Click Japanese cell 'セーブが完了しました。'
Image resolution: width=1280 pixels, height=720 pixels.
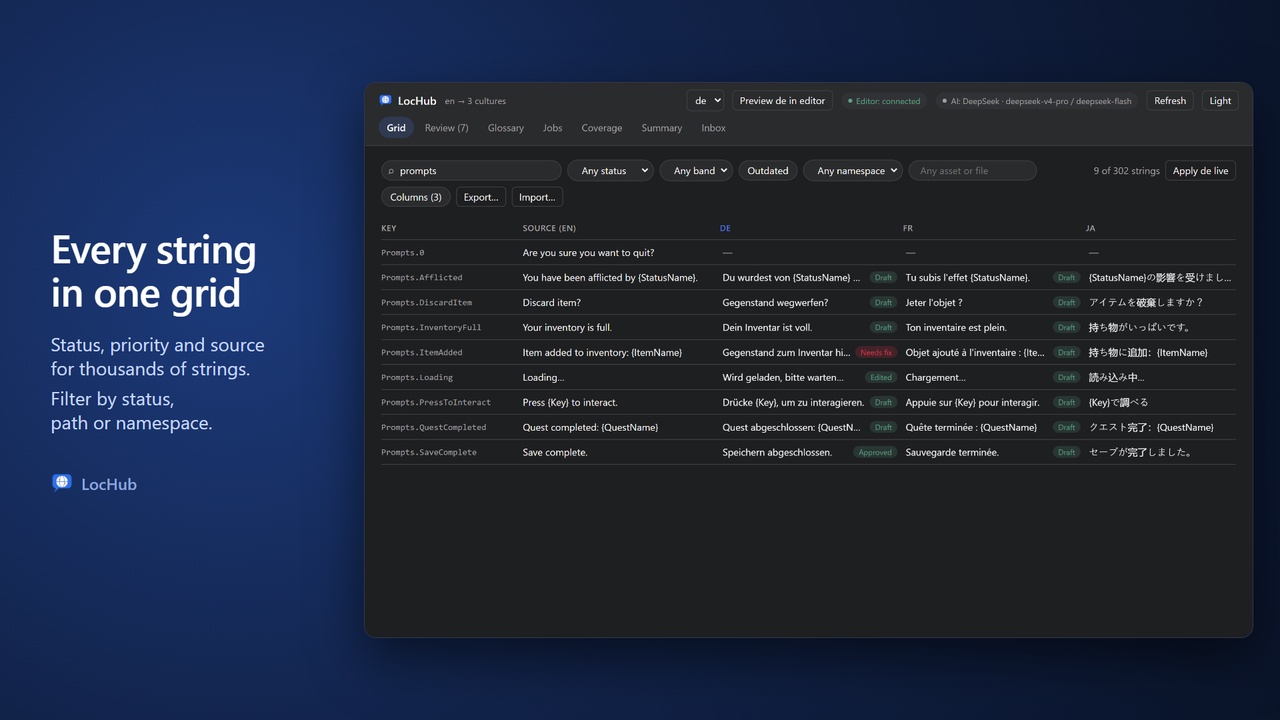[1140, 452]
